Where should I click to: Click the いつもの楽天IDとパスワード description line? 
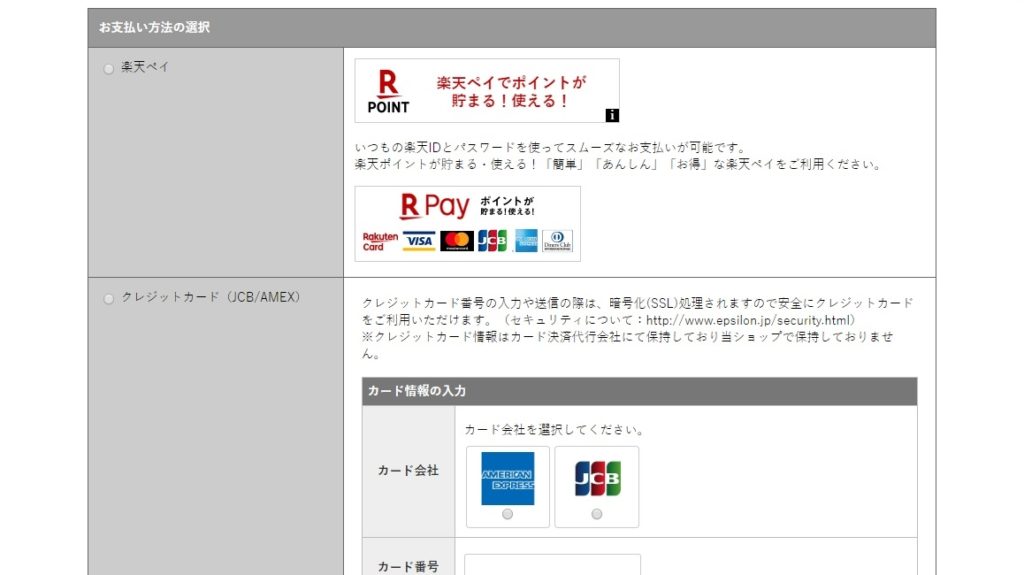(550, 148)
